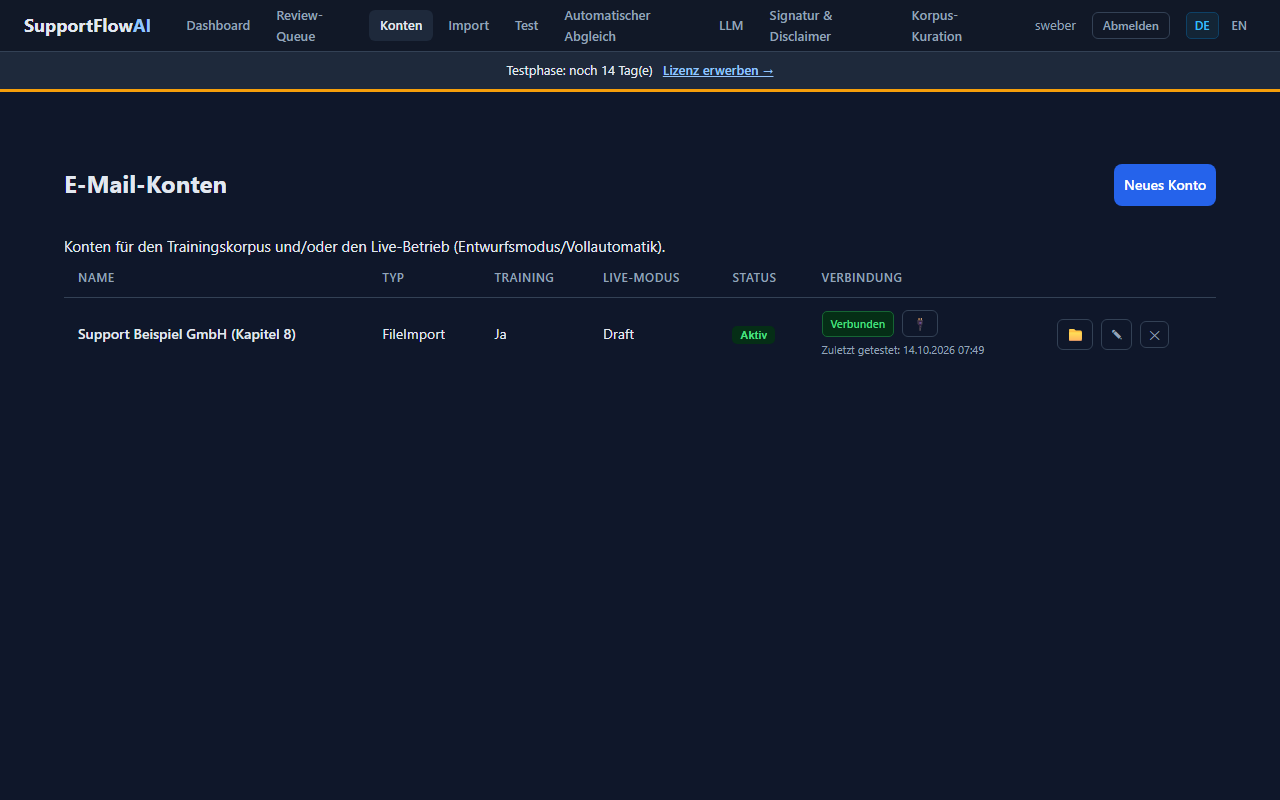Screen dimensions: 1280x800
Task: Click the Testphase: noch 14 Tag(e) notice
Action: 580,71
